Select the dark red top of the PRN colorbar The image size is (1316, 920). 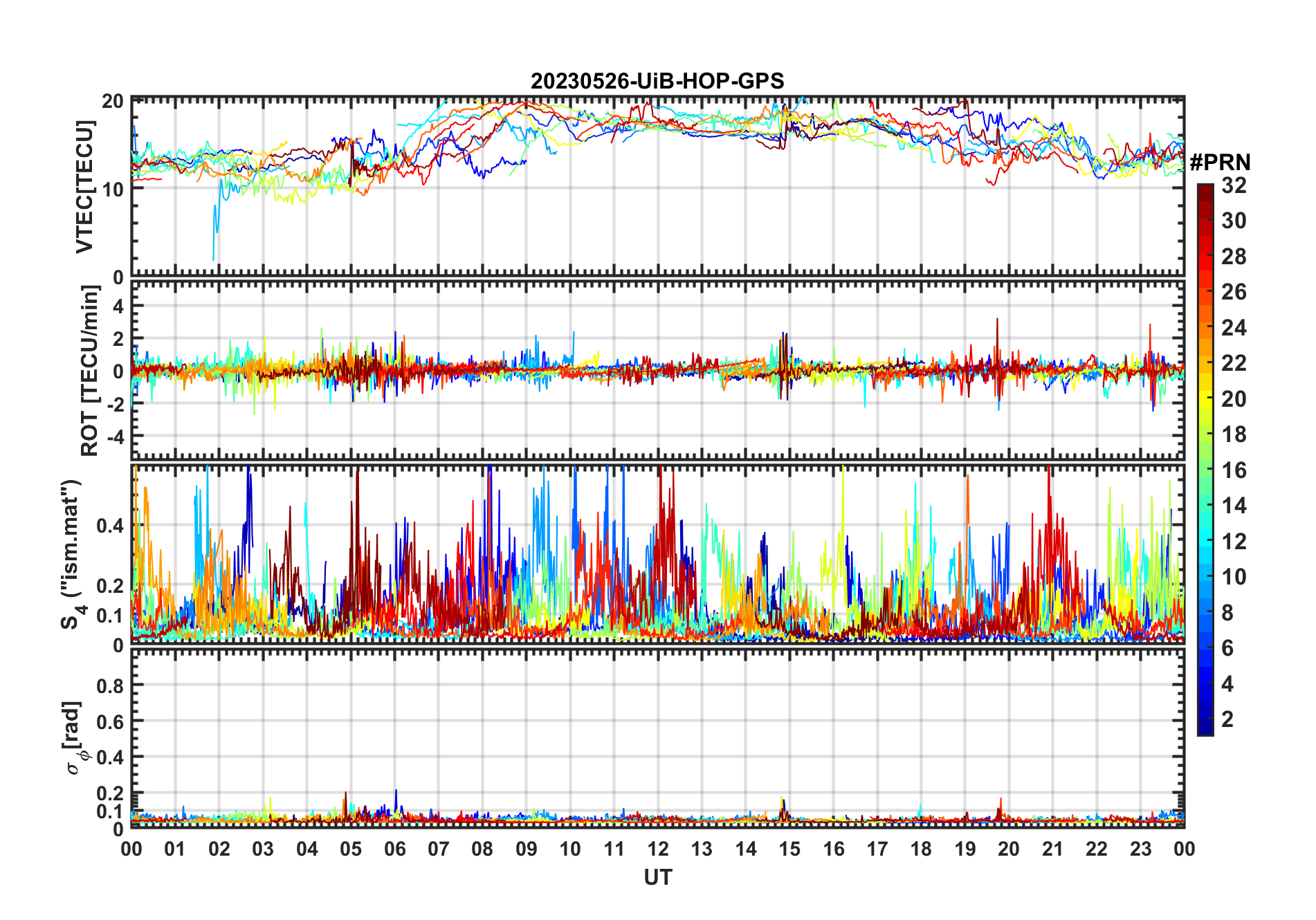tap(1205, 189)
